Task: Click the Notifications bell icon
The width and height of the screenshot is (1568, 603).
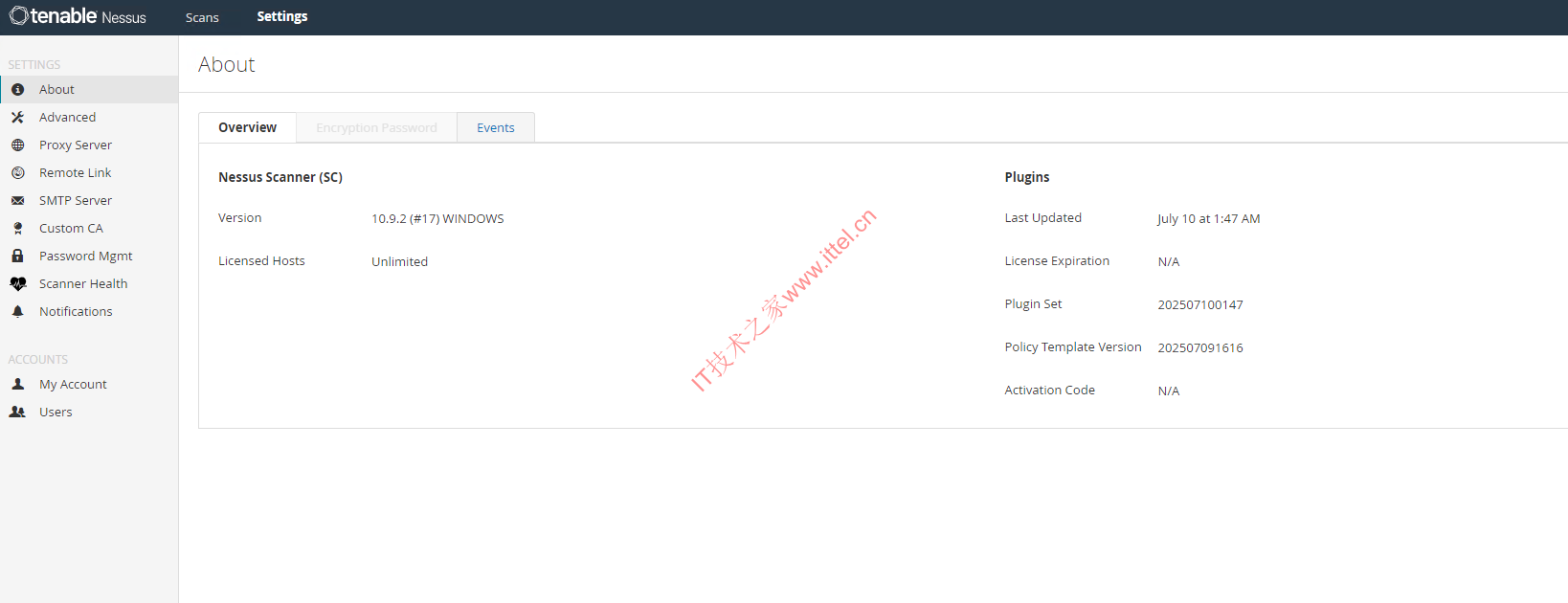Action: click(17, 311)
